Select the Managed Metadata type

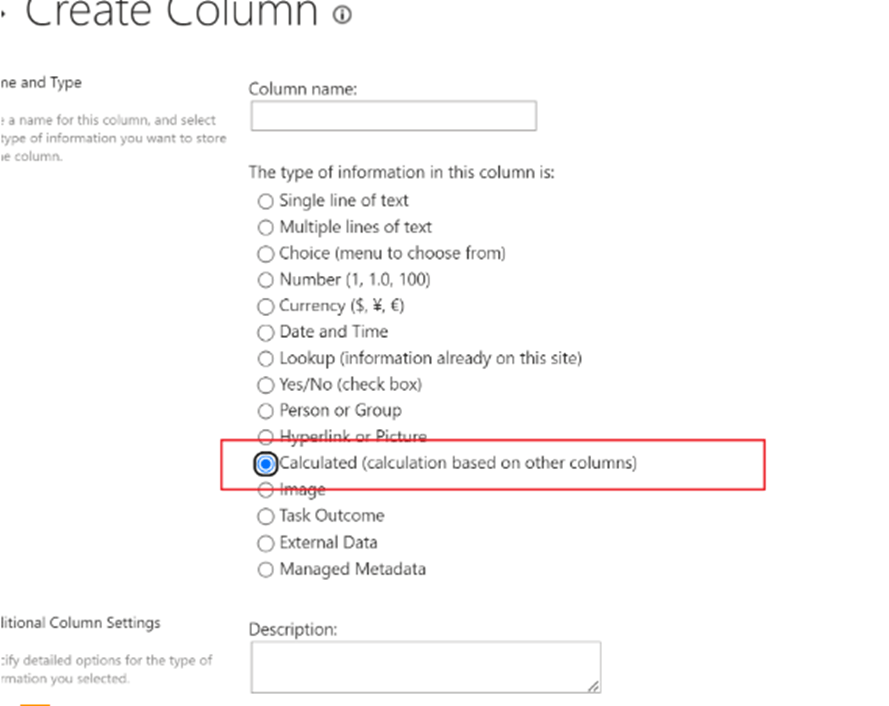[x=265, y=569]
